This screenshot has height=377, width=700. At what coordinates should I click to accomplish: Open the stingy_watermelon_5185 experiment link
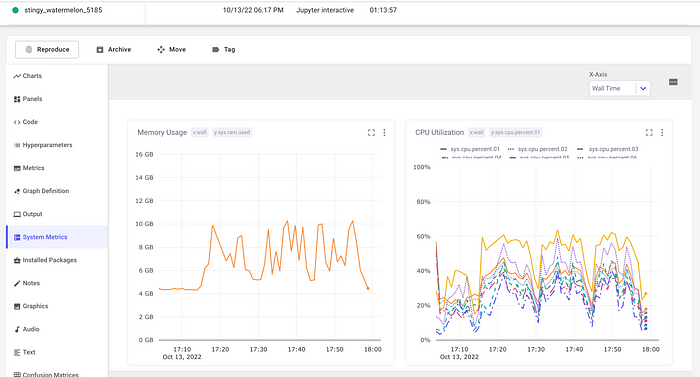[63, 10]
